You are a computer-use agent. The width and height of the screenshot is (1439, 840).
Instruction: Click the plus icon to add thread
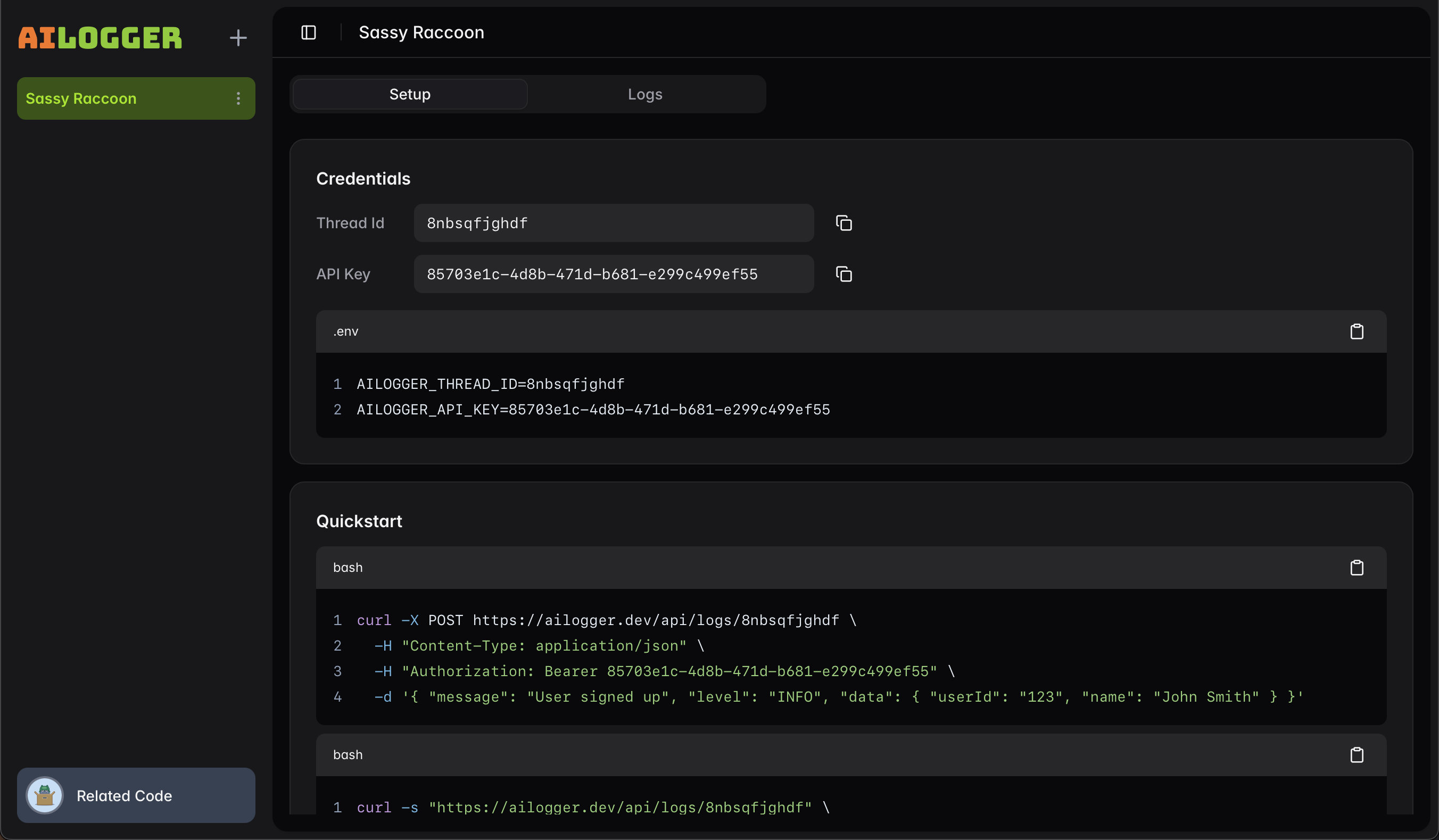238,38
